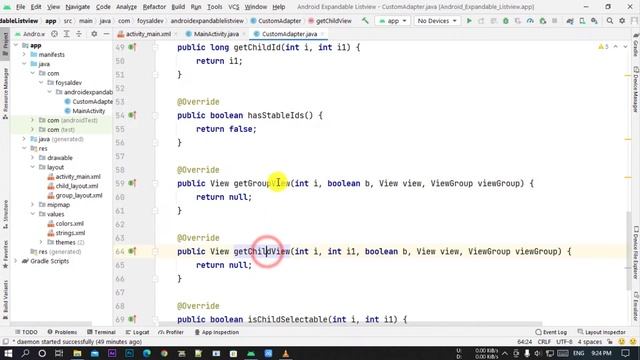Open Project tool window side tab
The height and width of the screenshot is (360, 640).
click(5, 44)
